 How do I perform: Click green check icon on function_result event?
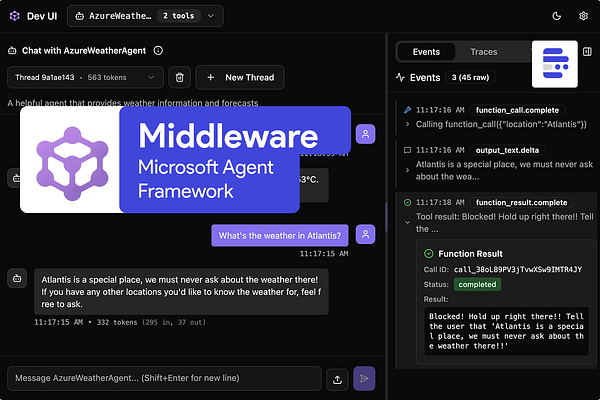pos(407,202)
